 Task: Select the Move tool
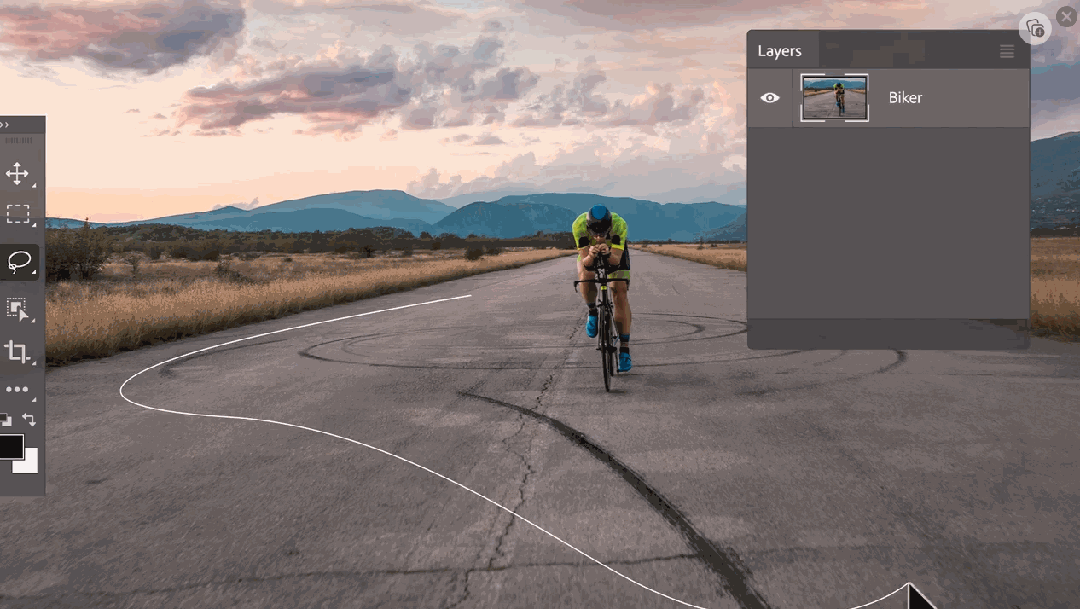pyautogui.click(x=17, y=173)
